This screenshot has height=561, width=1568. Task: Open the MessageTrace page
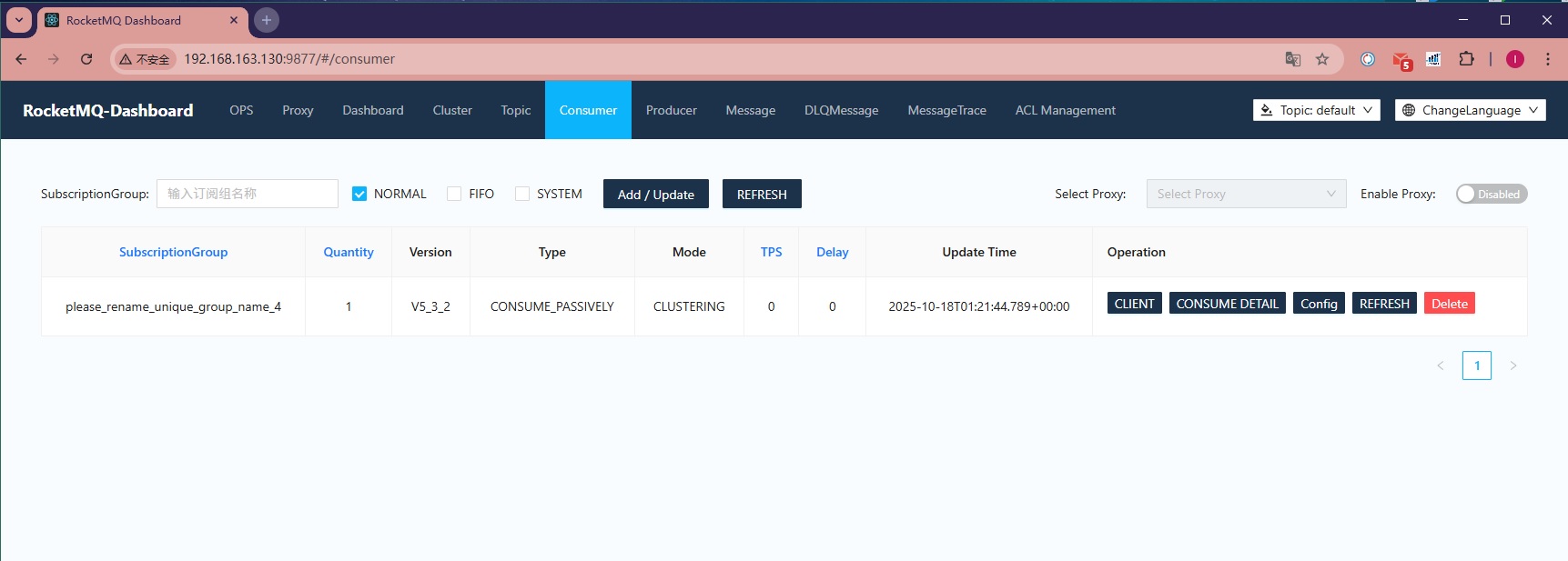[946, 110]
